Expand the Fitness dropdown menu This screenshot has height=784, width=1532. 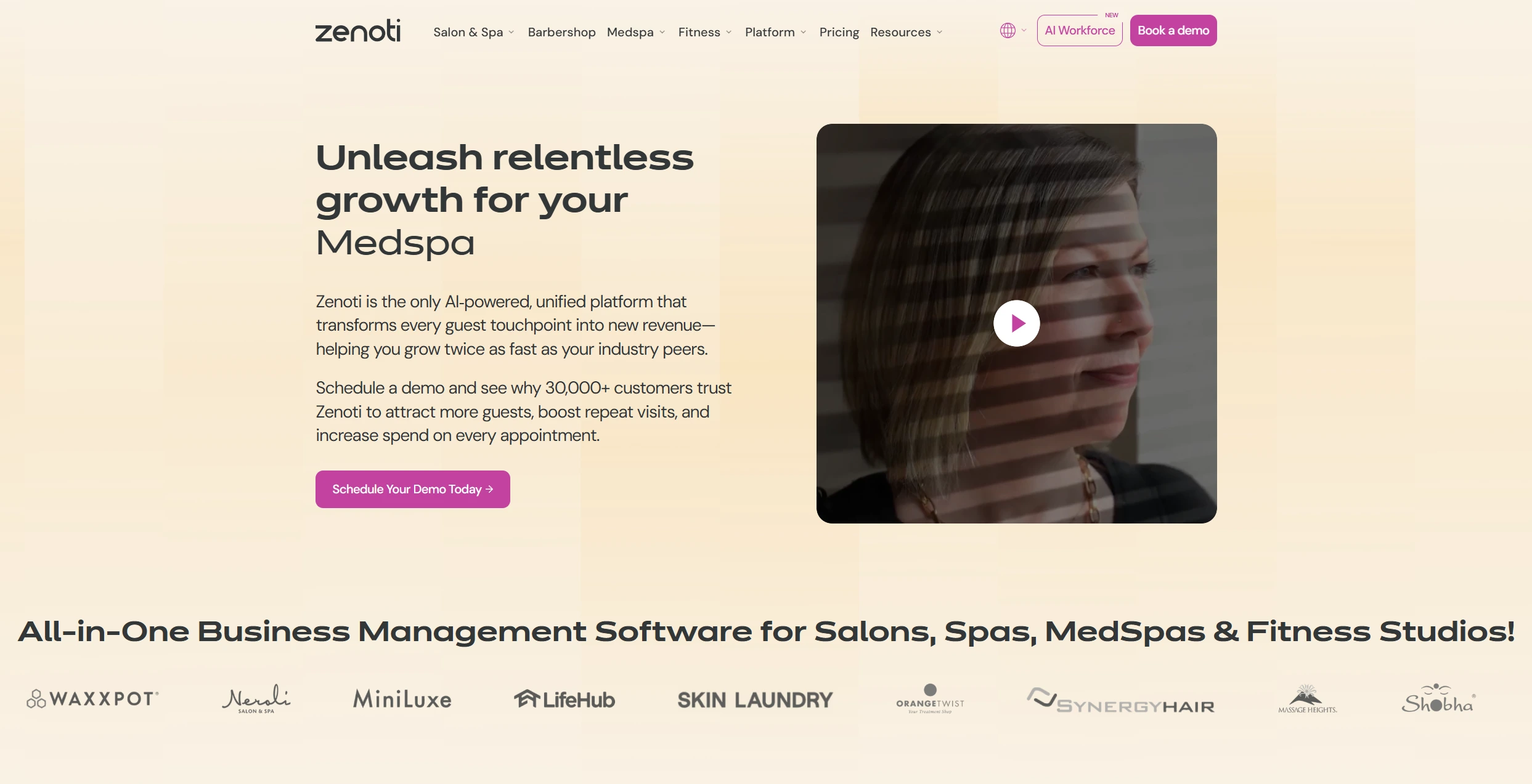[705, 32]
